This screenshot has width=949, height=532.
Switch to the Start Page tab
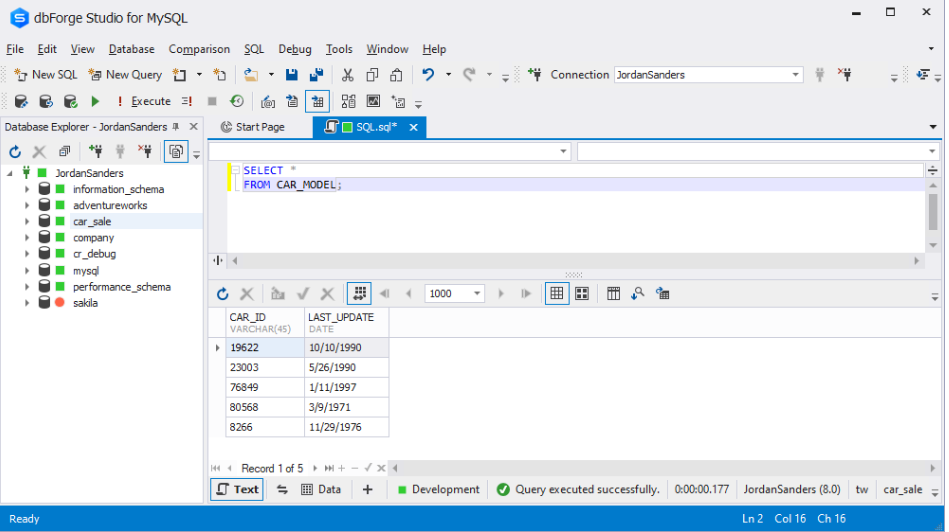point(252,126)
